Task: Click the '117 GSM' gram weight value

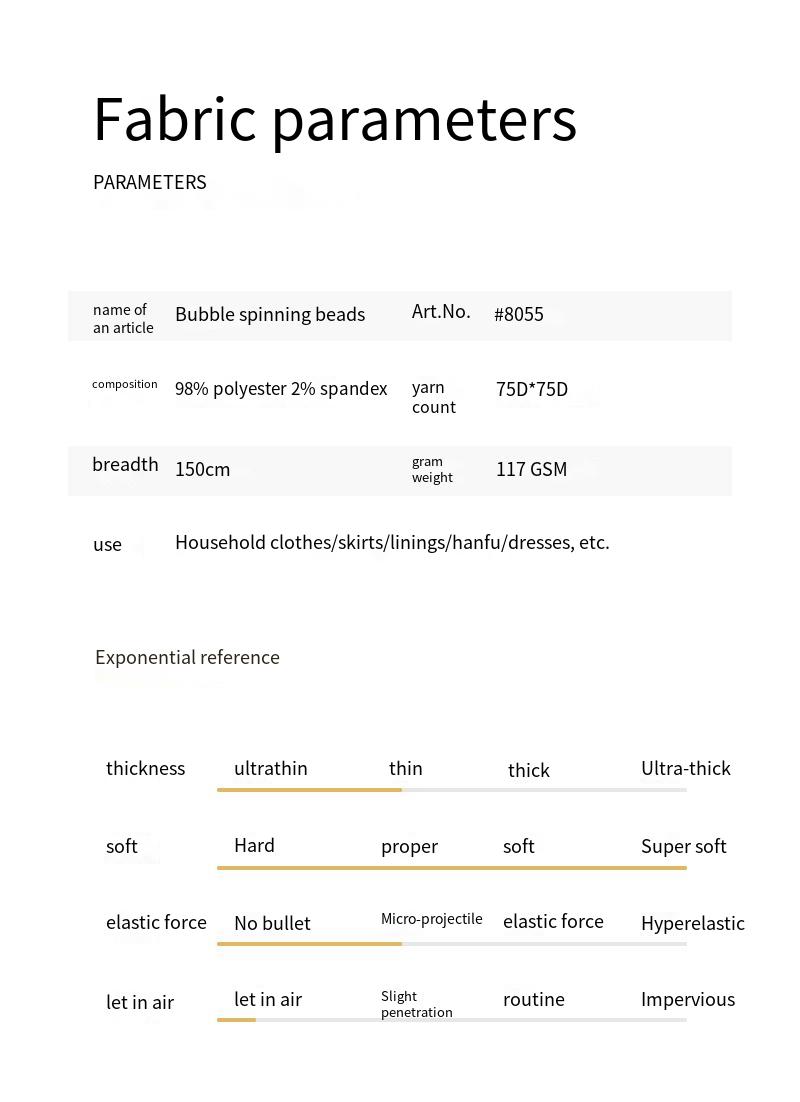Action: [531, 469]
